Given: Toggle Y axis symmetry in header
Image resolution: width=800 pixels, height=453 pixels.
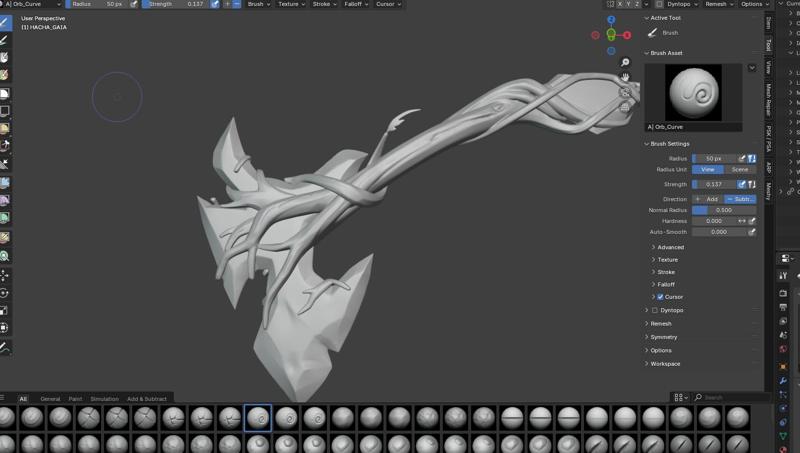Looking at the screenshot, I should click(x=629, y=4).
